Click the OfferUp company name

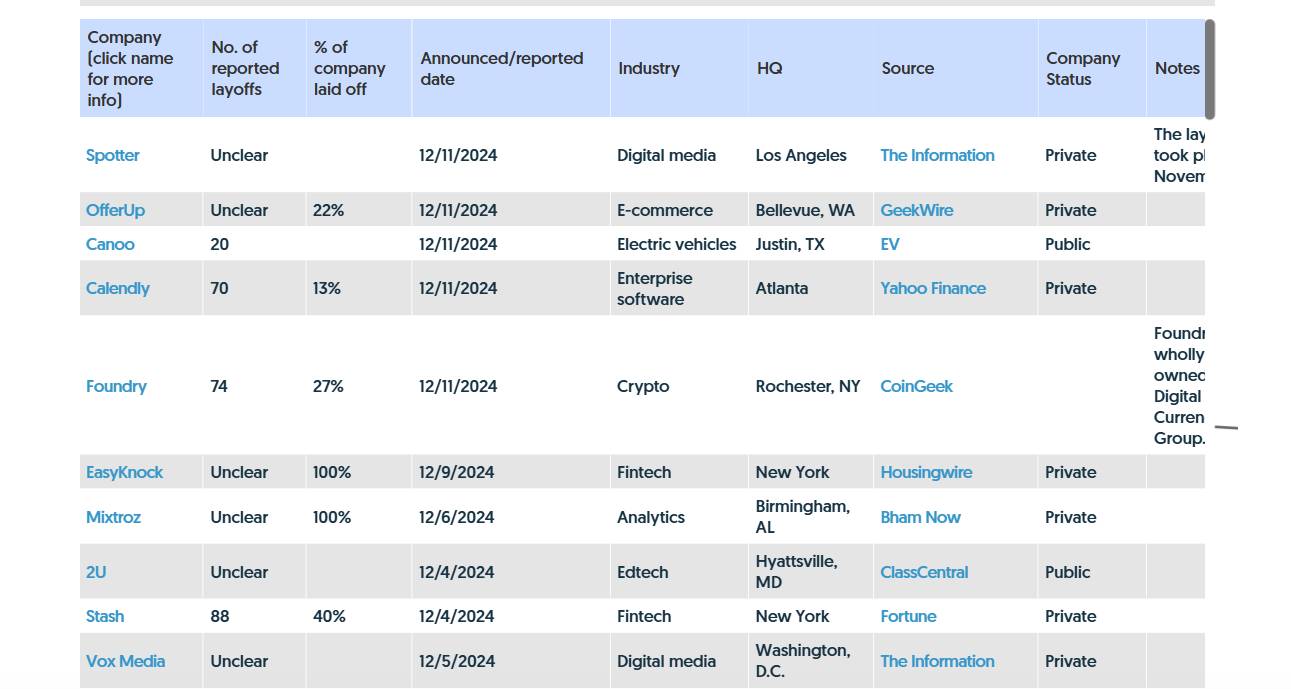pos(115,210)
